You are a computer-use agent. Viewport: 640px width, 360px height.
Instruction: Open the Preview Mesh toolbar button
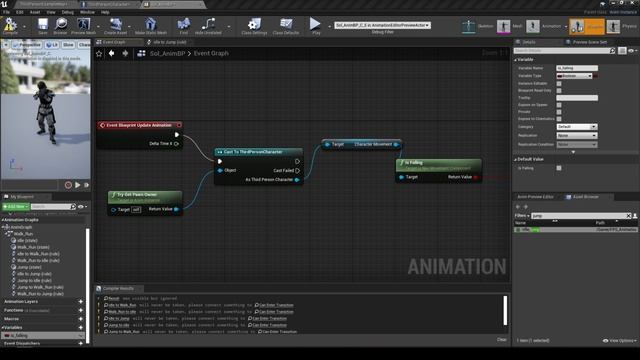(x=83, y=26)
